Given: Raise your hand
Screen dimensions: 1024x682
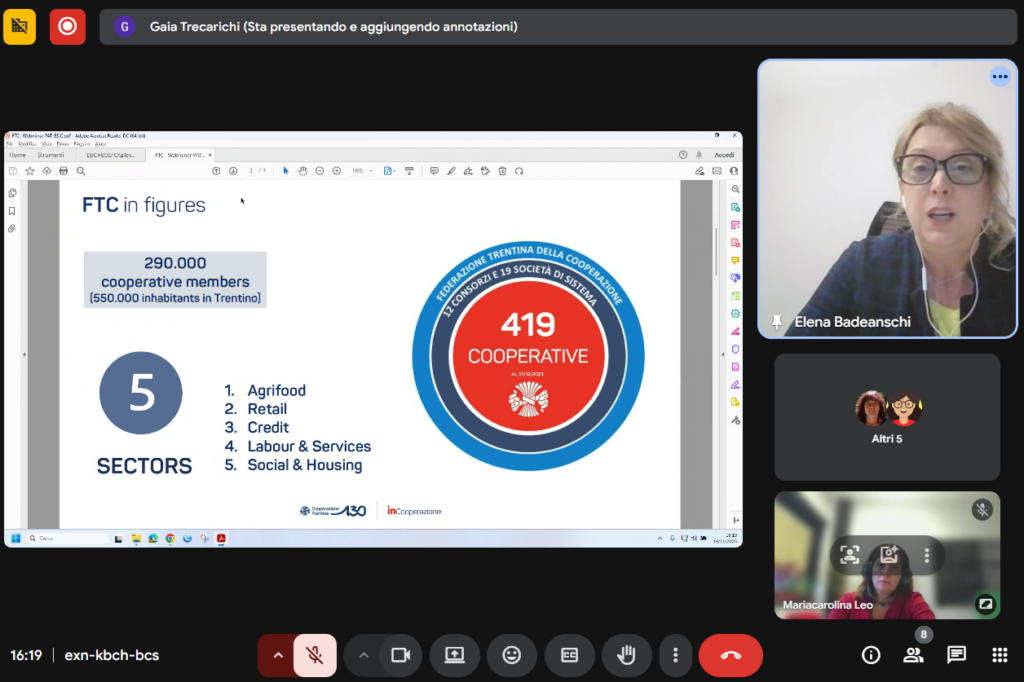Looking at the screenshot, I should (x=626, y=655).
